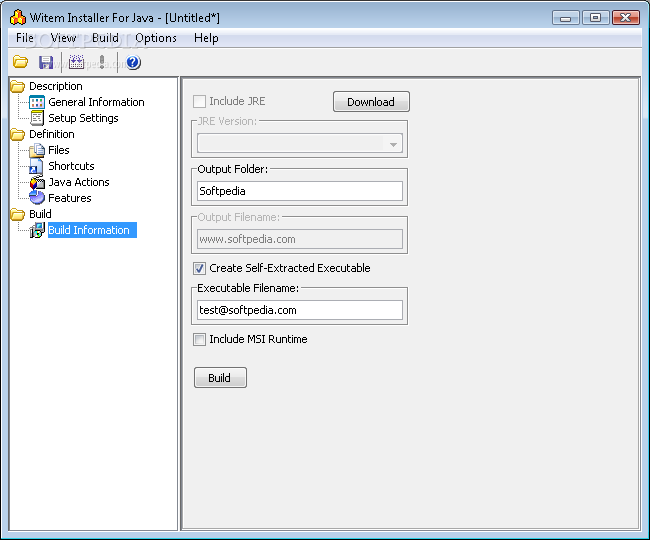Open the View menu
This screenshot has width=650, height=540.
click(63, 38)
